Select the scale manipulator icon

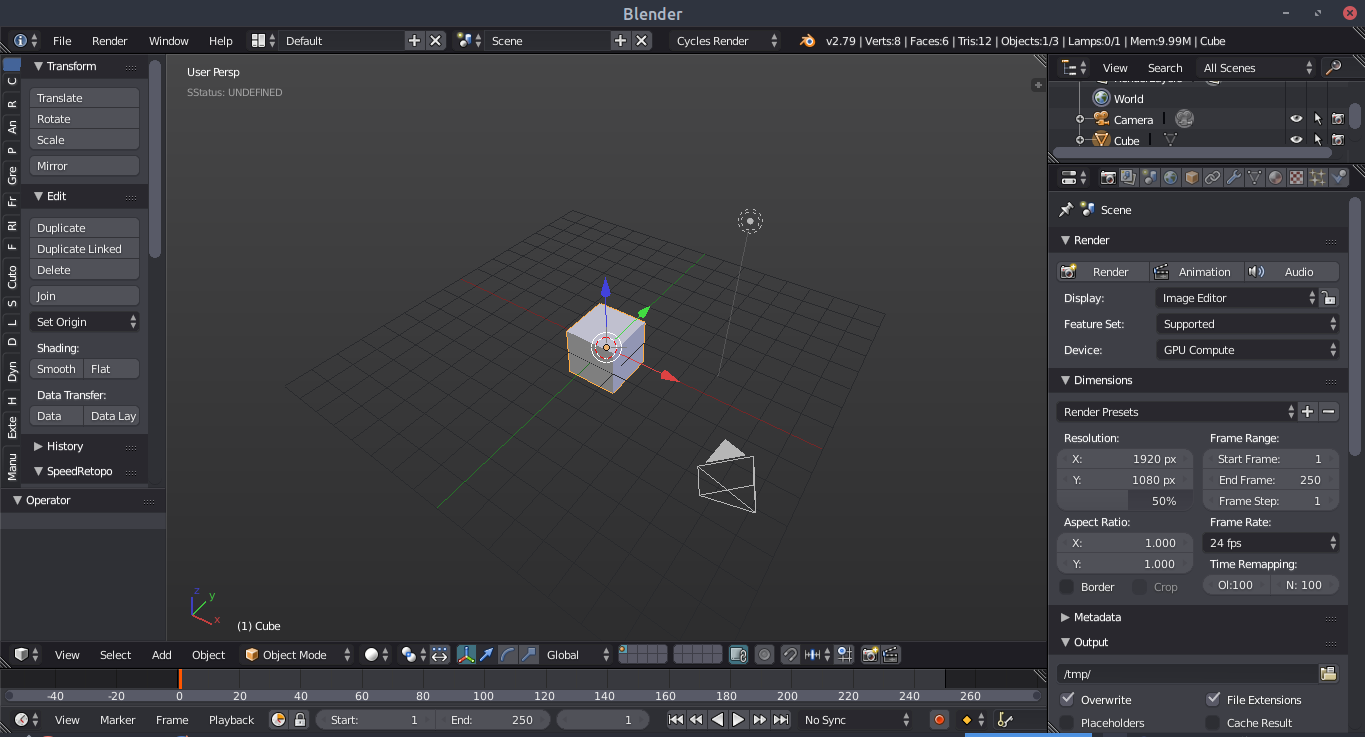pos(529,655)
